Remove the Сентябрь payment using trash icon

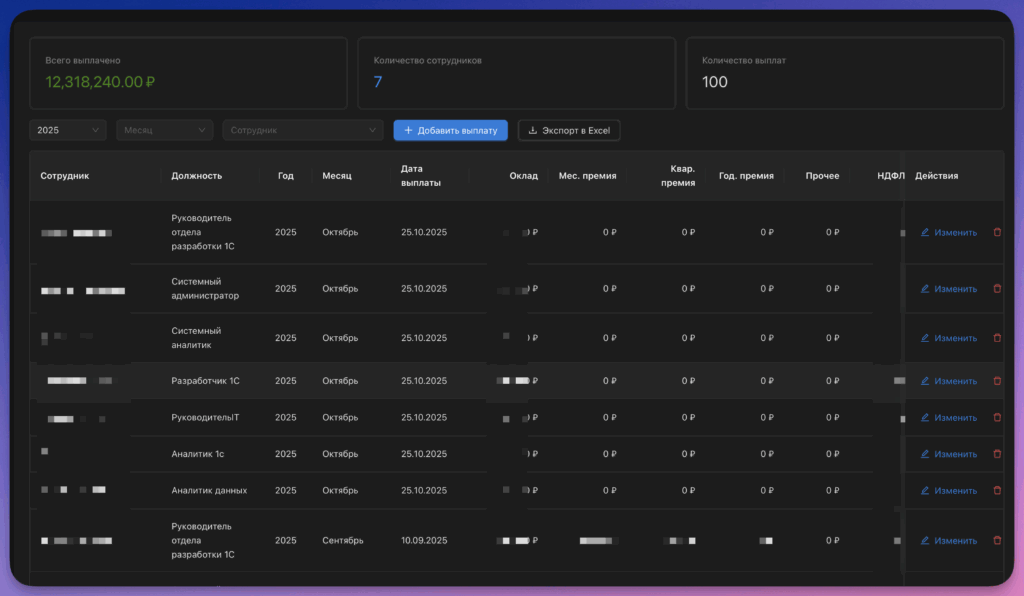(997, 541)
